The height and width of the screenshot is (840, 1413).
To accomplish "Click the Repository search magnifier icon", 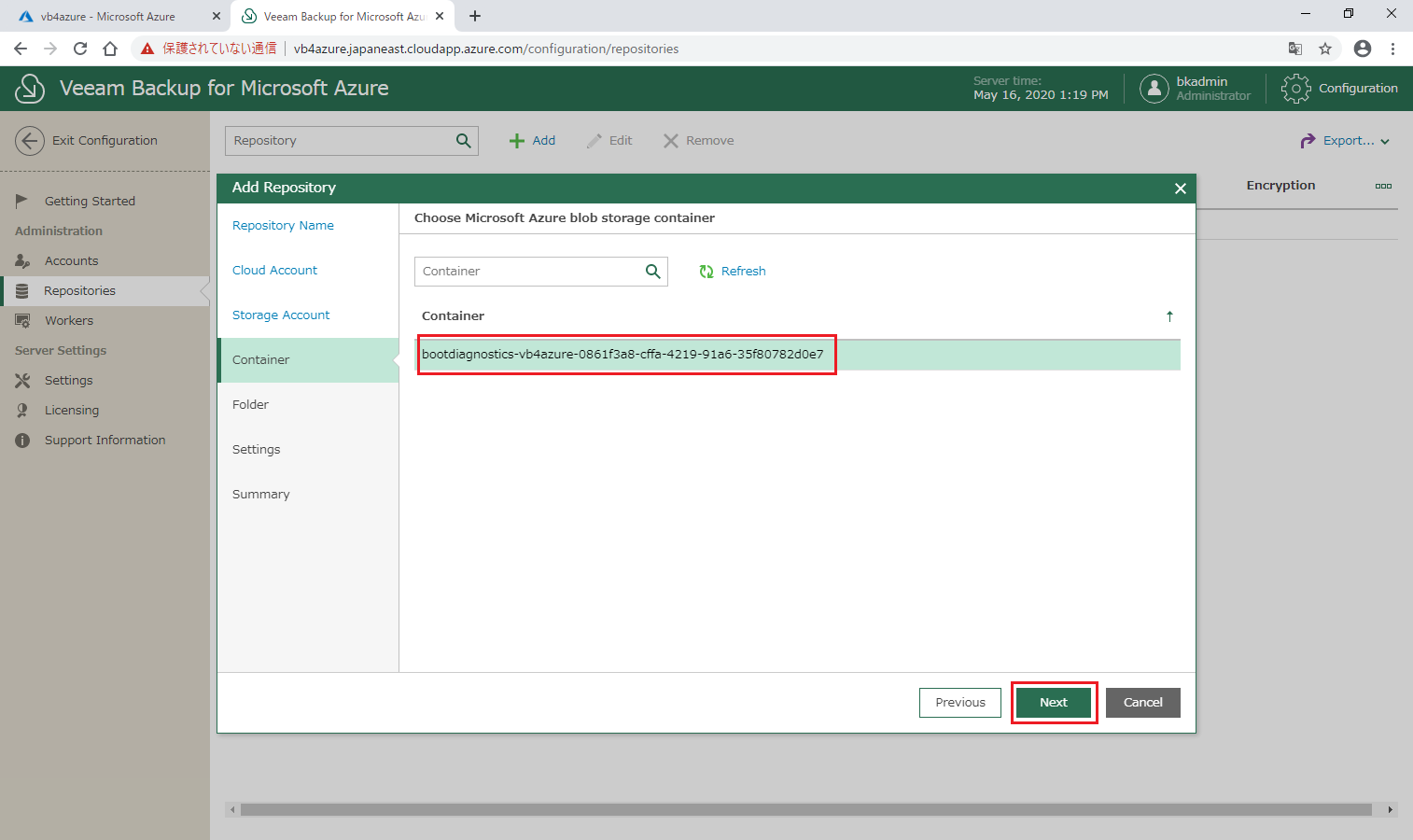I will (463, 141).
